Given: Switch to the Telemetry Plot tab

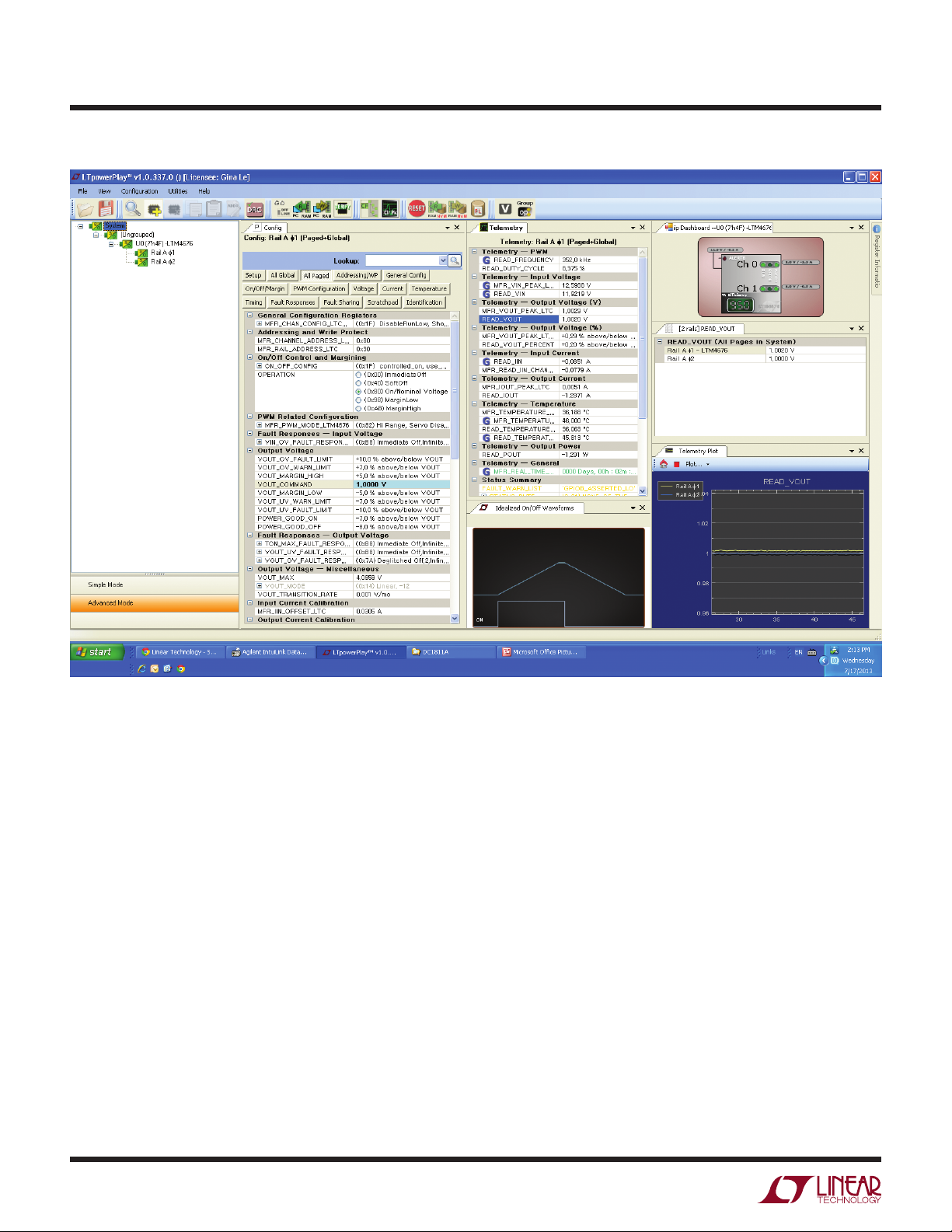Looking at the screenshot, I should click(697, 451).
